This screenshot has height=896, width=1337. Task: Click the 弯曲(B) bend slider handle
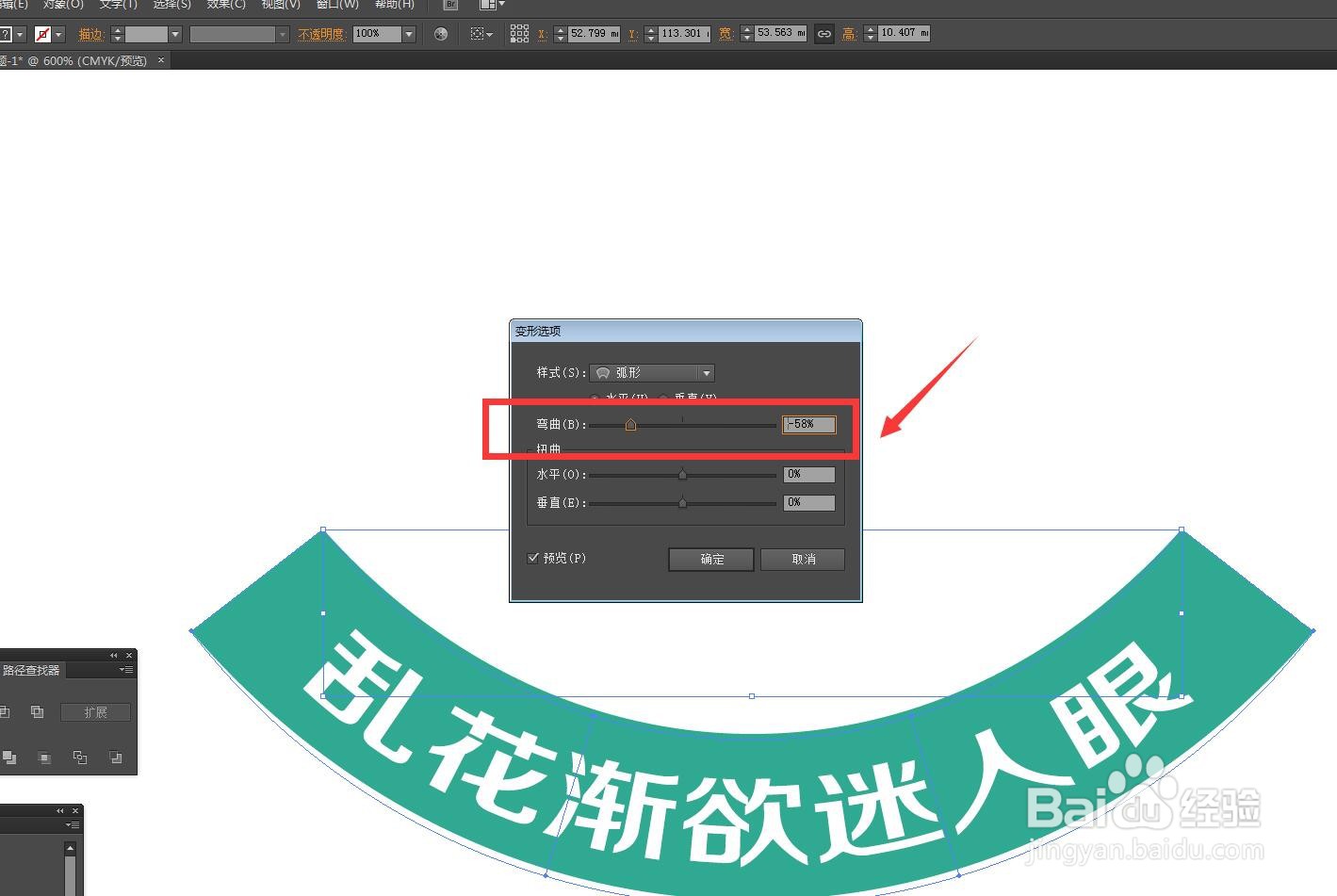[x=630, y=425]
